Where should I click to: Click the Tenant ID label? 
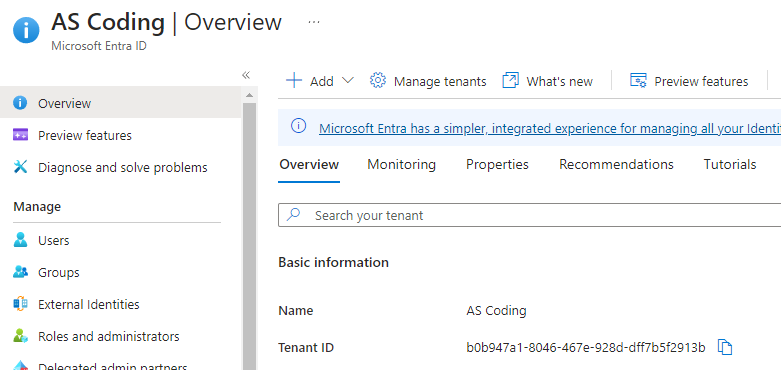click(x=306, y=348)
